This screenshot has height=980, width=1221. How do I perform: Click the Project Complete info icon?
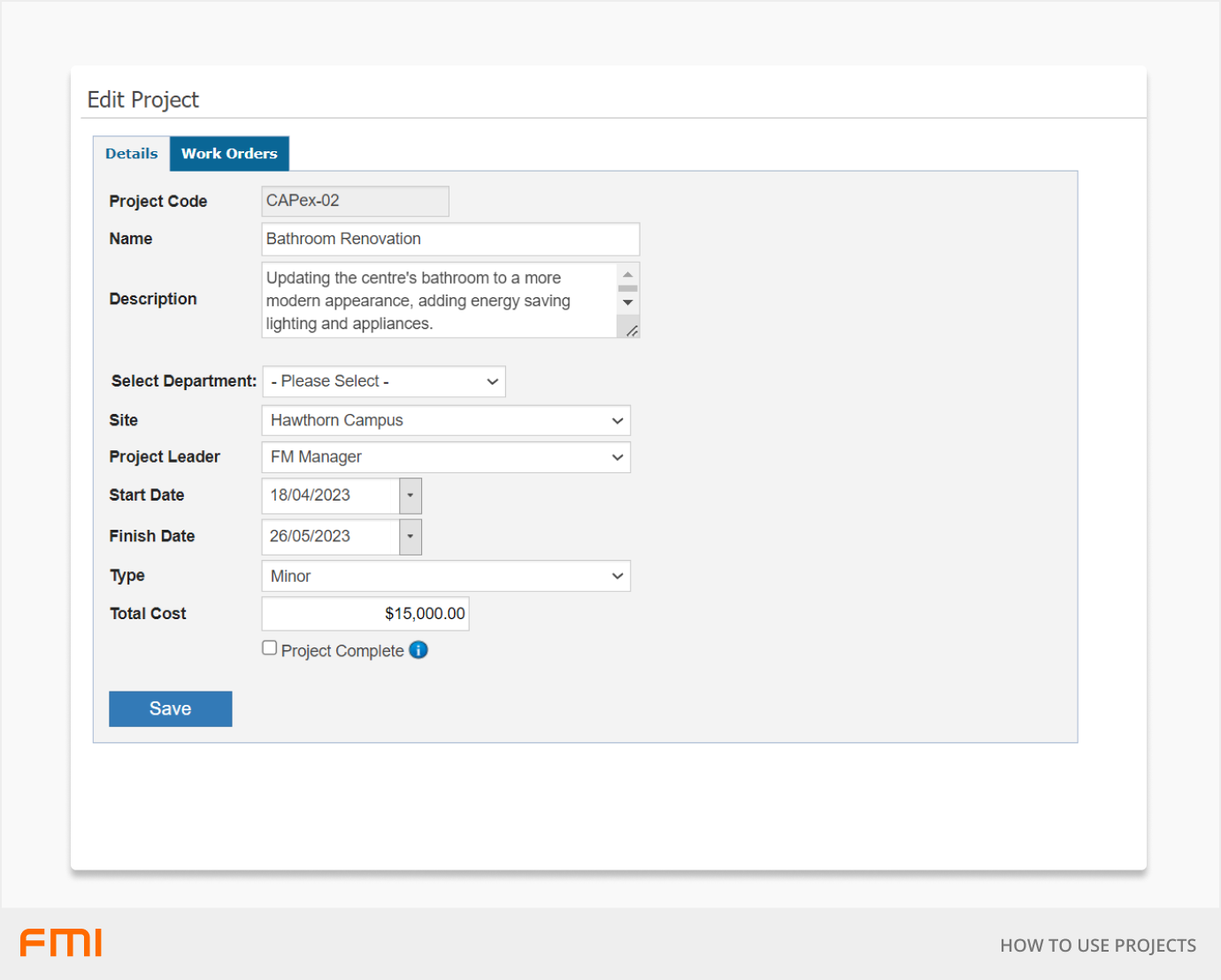coord(419,650)
